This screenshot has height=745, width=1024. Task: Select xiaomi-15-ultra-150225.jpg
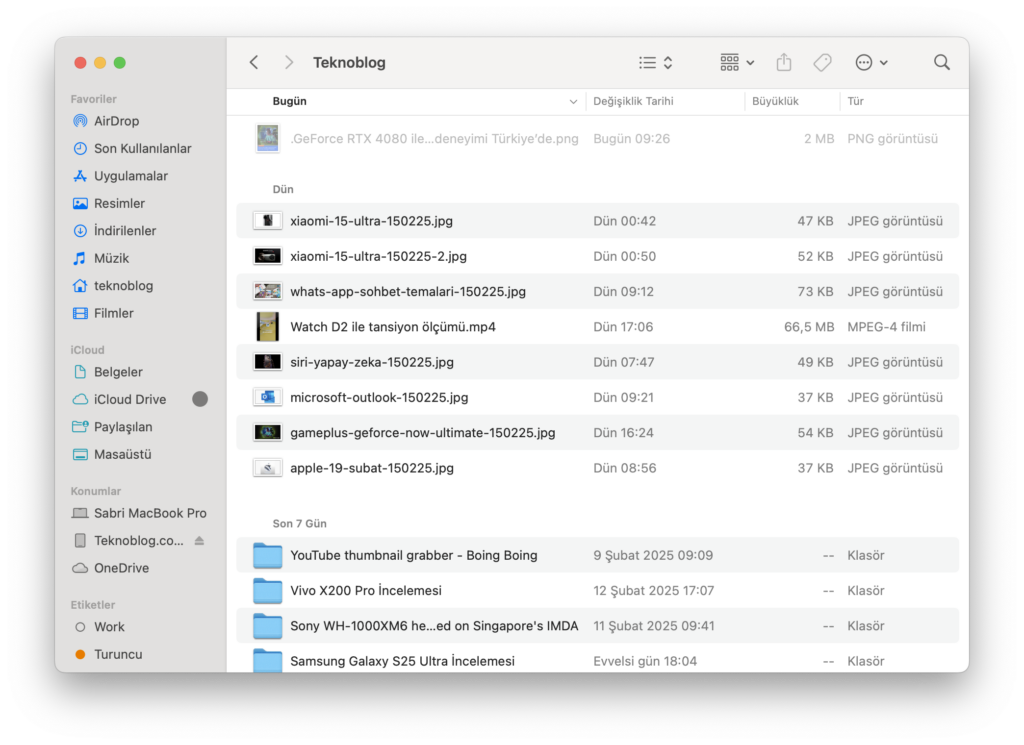(598, 221)
